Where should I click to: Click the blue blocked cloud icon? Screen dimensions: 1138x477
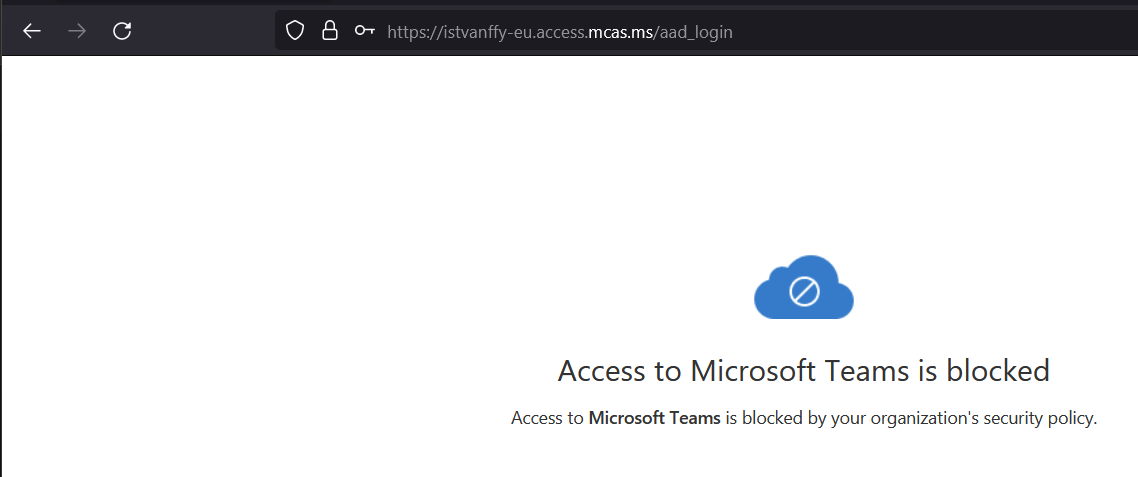tap(803, 288)
